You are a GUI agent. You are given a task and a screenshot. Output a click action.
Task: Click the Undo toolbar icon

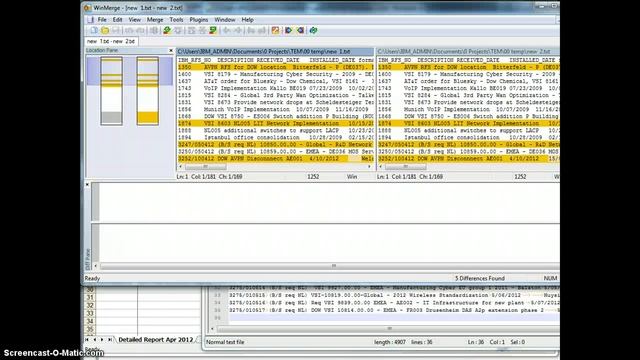click(129, 30)
